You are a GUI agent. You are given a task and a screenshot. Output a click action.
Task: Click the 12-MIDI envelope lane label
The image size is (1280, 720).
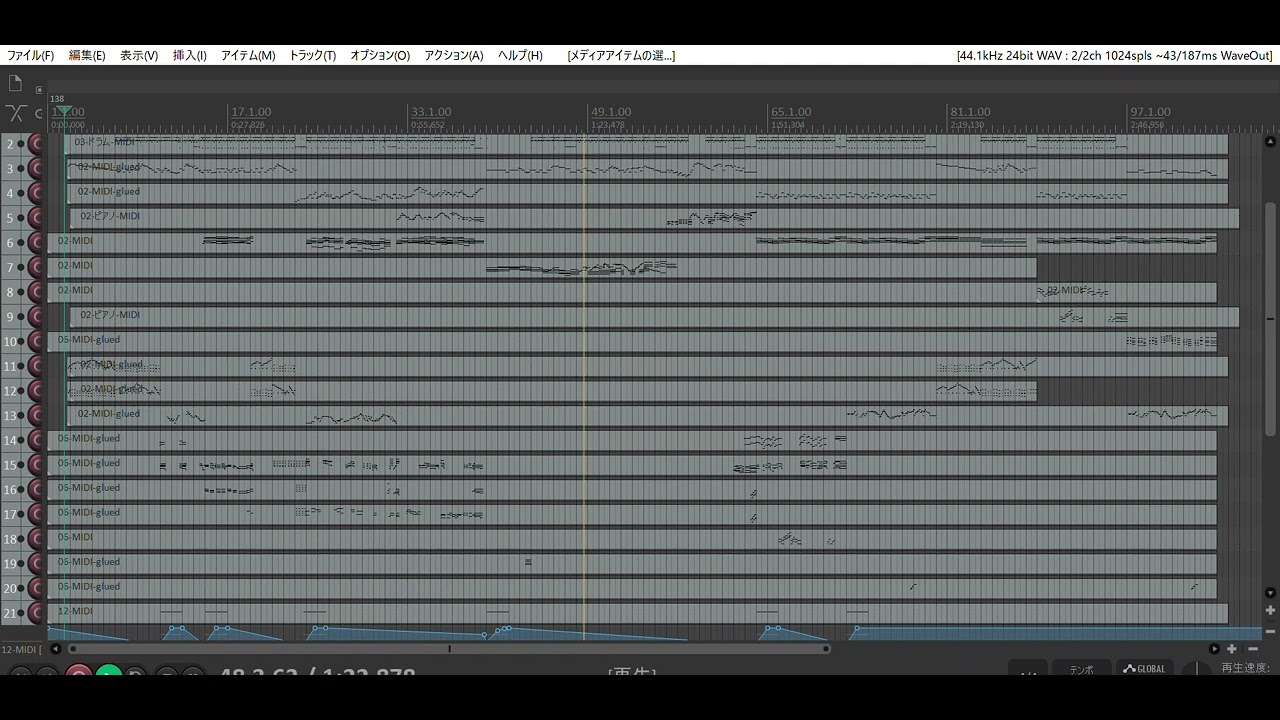pyautogui.click(x=20, y=649)
